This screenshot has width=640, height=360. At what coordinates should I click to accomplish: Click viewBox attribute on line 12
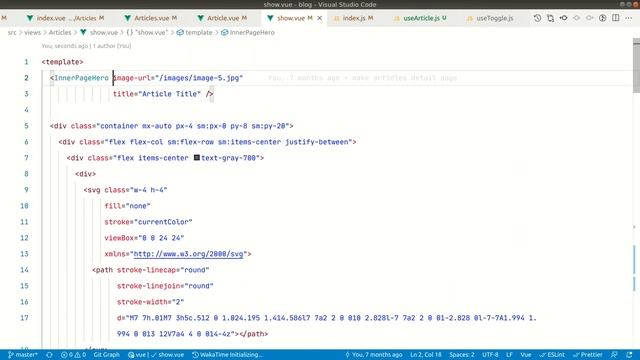(x=119, y=238)
